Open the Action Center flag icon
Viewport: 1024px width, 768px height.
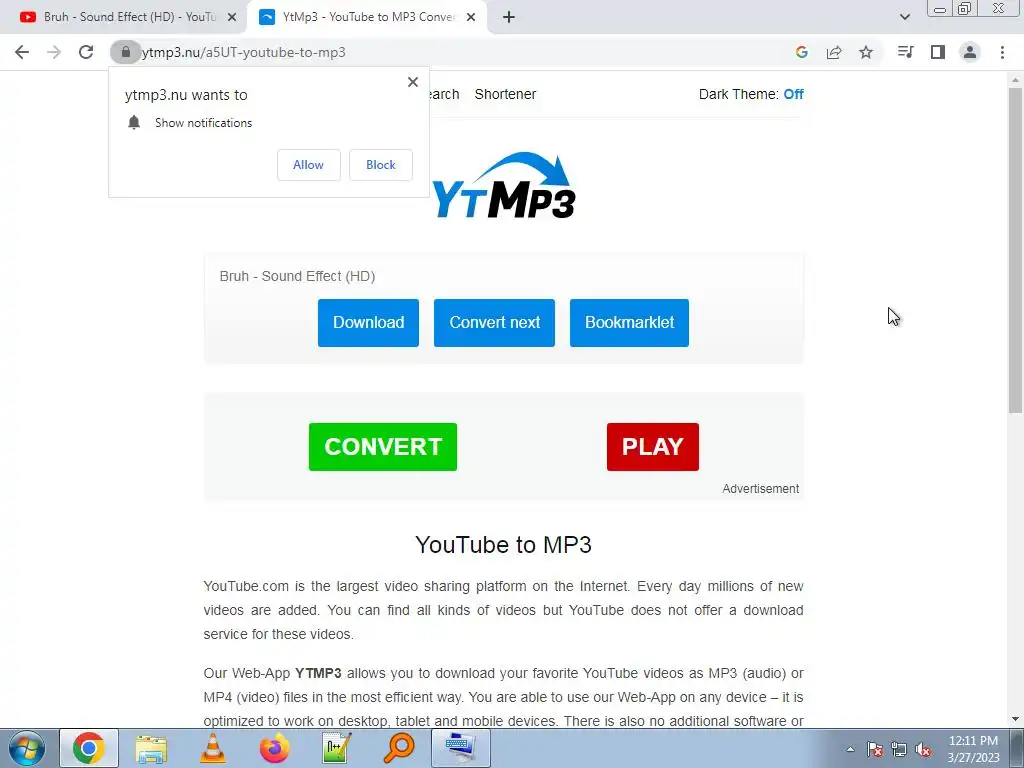pos(875,749)
